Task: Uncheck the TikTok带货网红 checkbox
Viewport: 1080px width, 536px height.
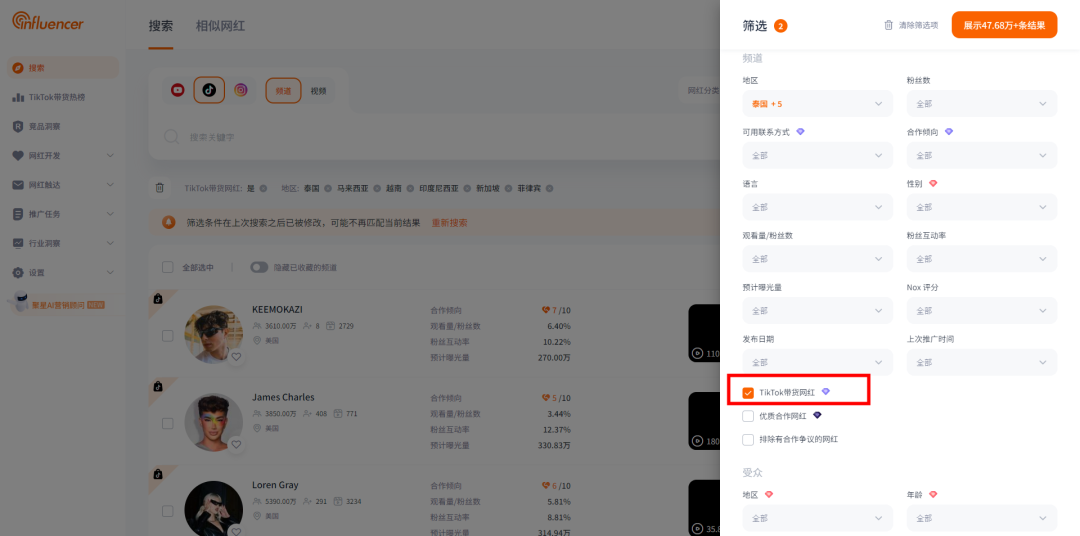Action: coord(748,393)
